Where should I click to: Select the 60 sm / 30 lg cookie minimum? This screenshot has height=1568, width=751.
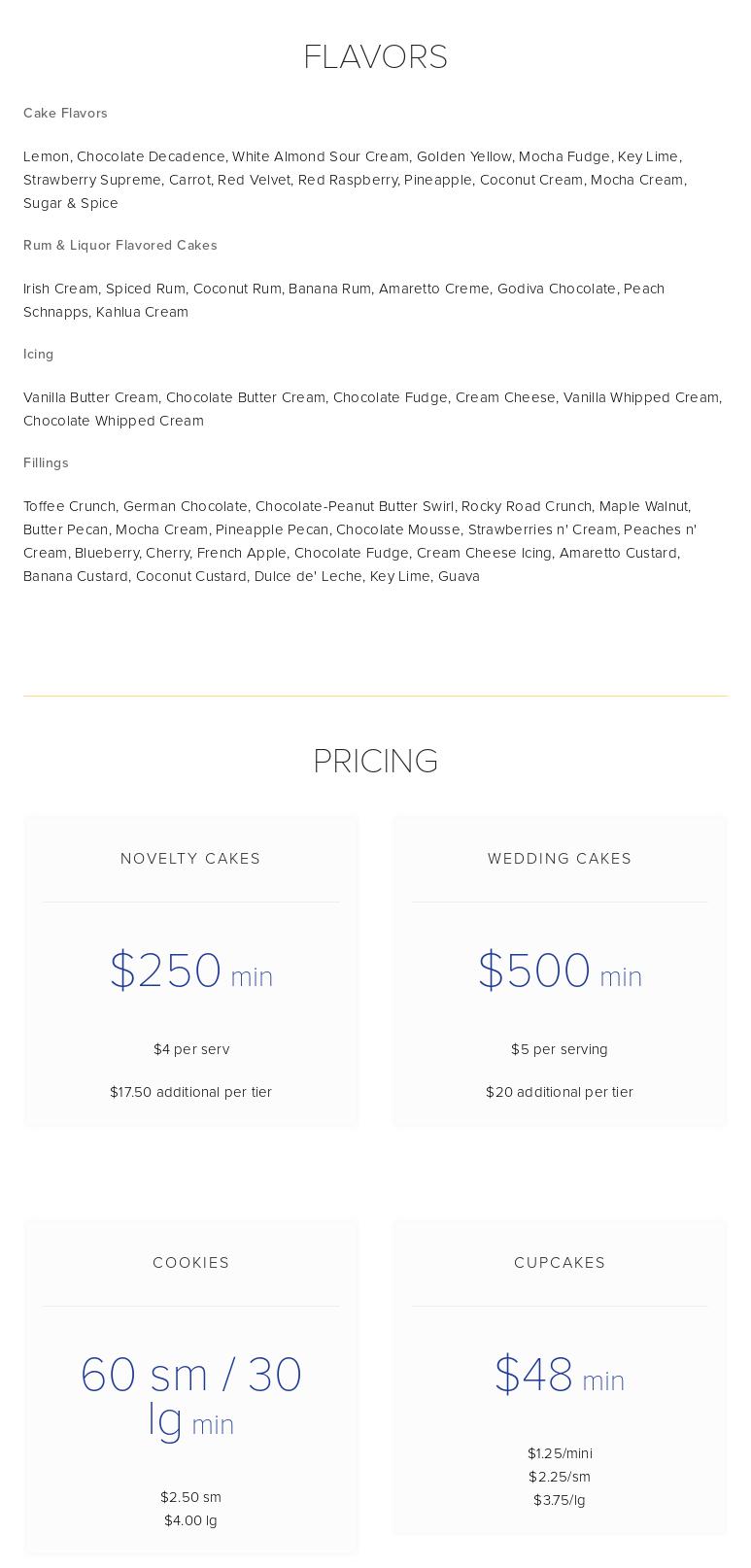tap(190, 1398)
